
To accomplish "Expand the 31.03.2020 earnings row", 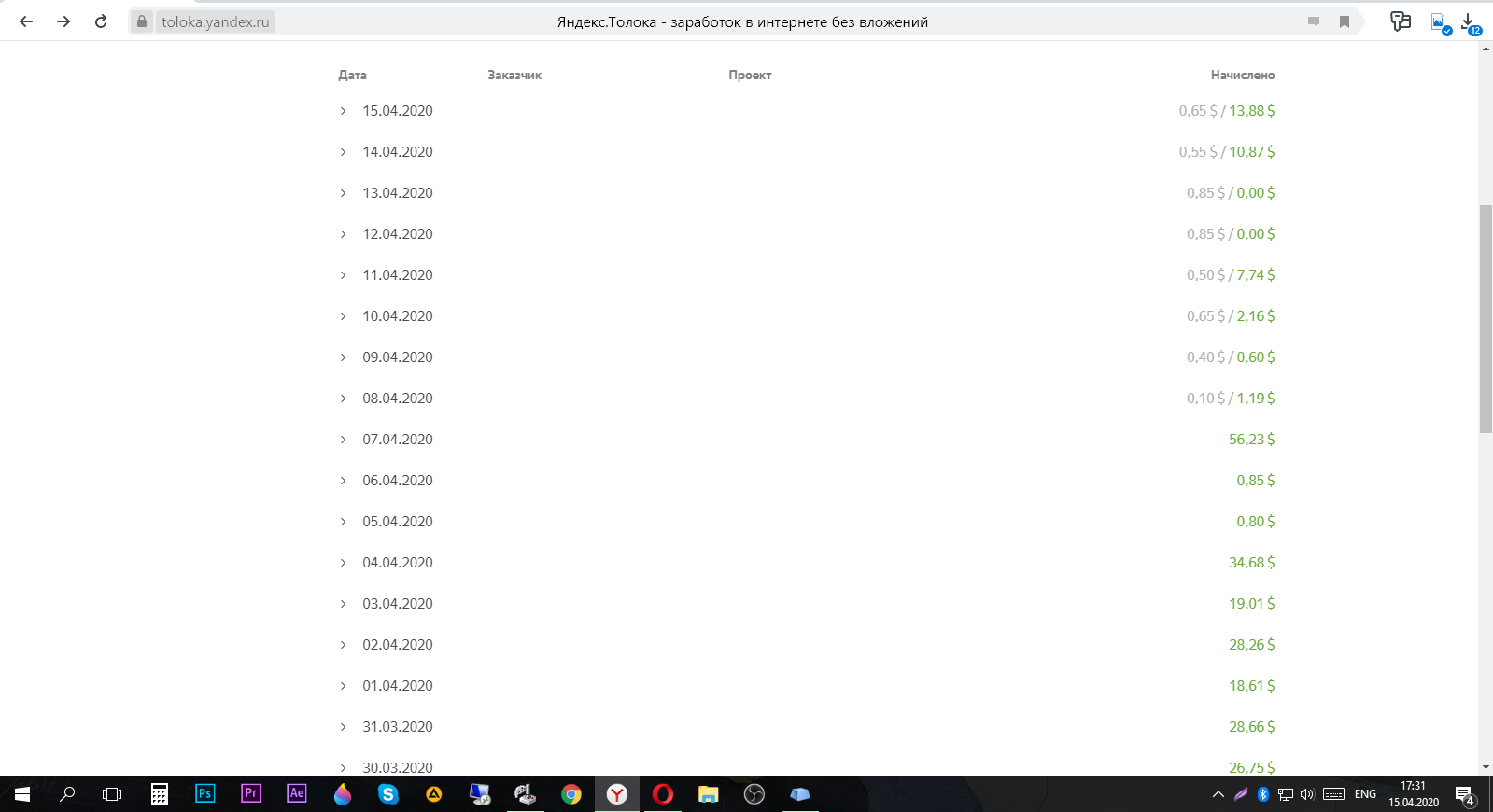I will coord(344,727).
